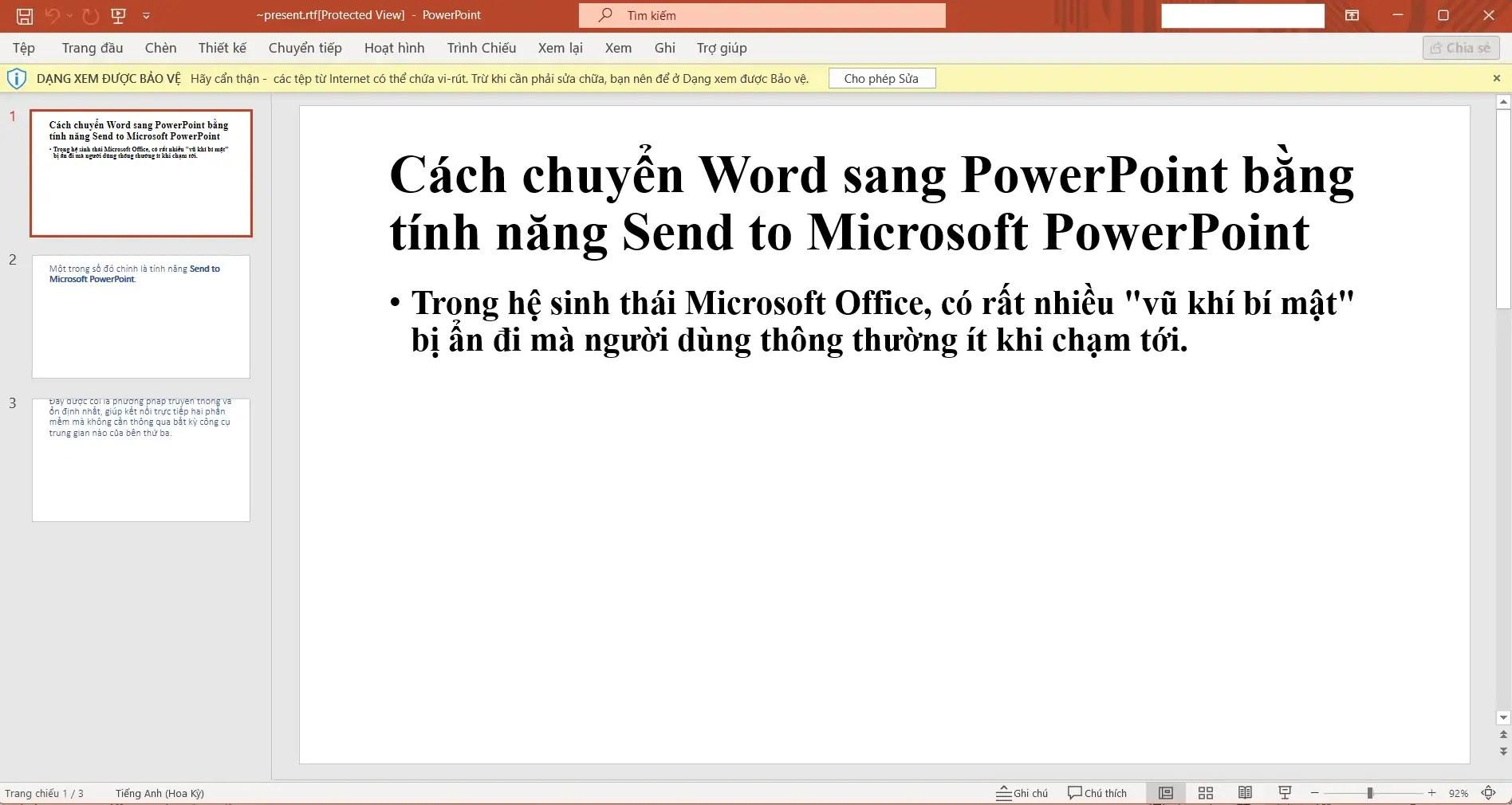1512x805 pixels.
Task: Open the Thiết kế tab
Action: pos(222,48)
